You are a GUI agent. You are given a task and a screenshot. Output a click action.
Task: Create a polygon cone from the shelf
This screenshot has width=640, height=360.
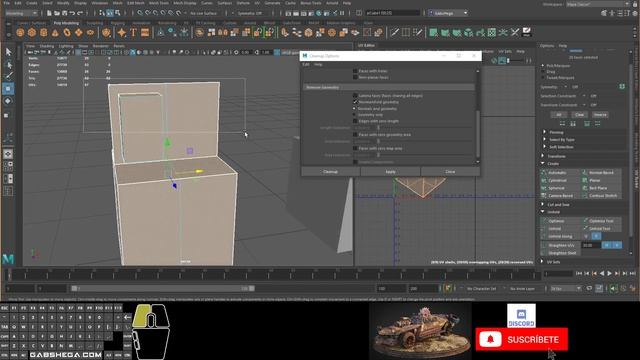pyautogui.click(x=55, y=33)
